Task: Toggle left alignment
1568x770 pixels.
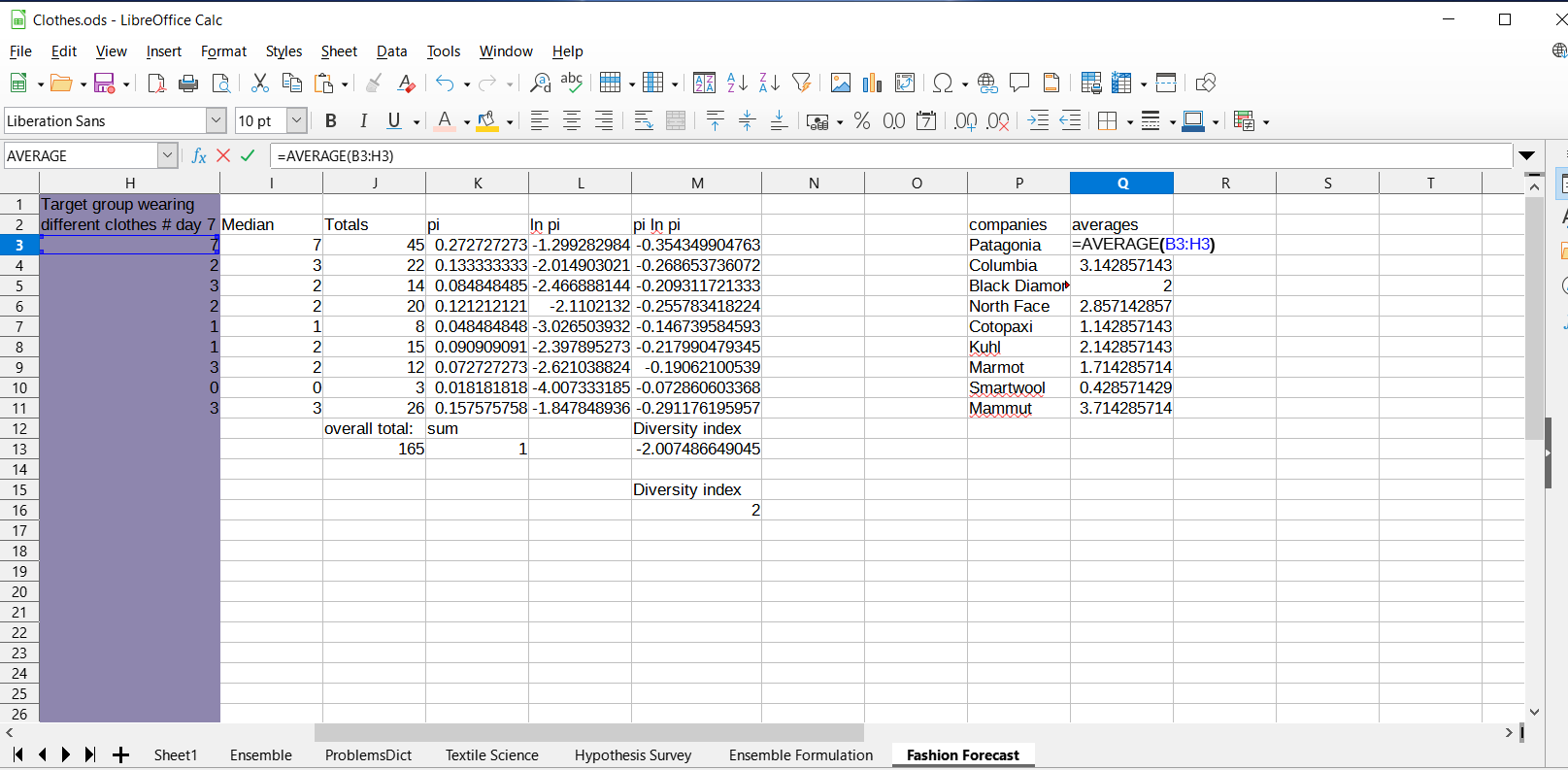Action: coord(540,120)
